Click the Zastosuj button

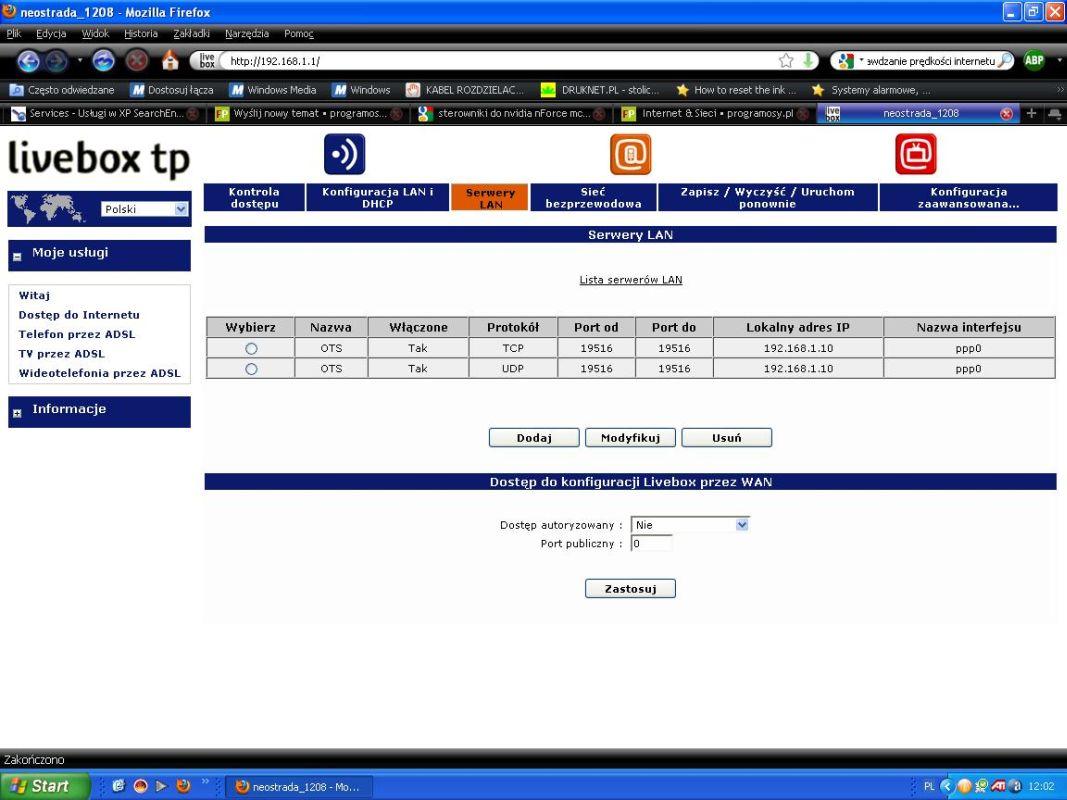point(630,588)
